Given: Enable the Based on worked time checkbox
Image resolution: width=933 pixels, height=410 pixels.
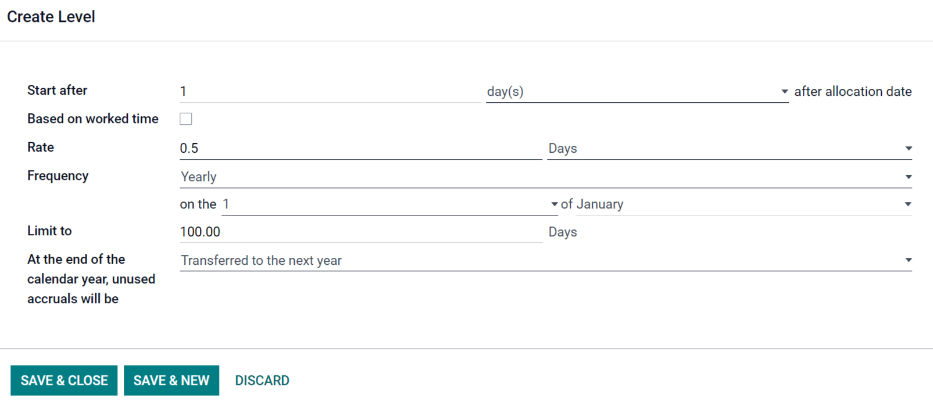Looking at the screenshot, I should coord(186,119).
